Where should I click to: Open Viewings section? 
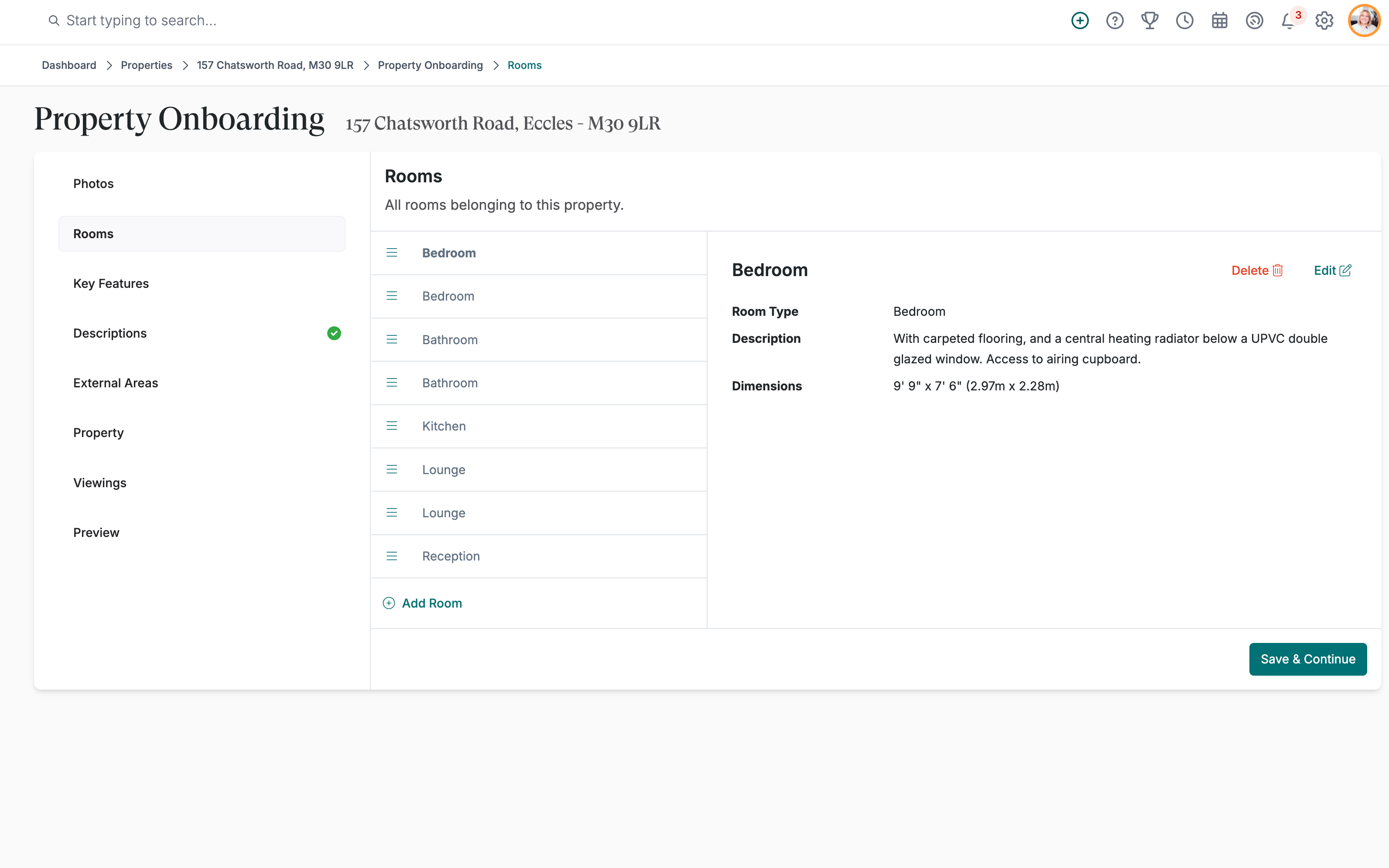tap(202, 483)
